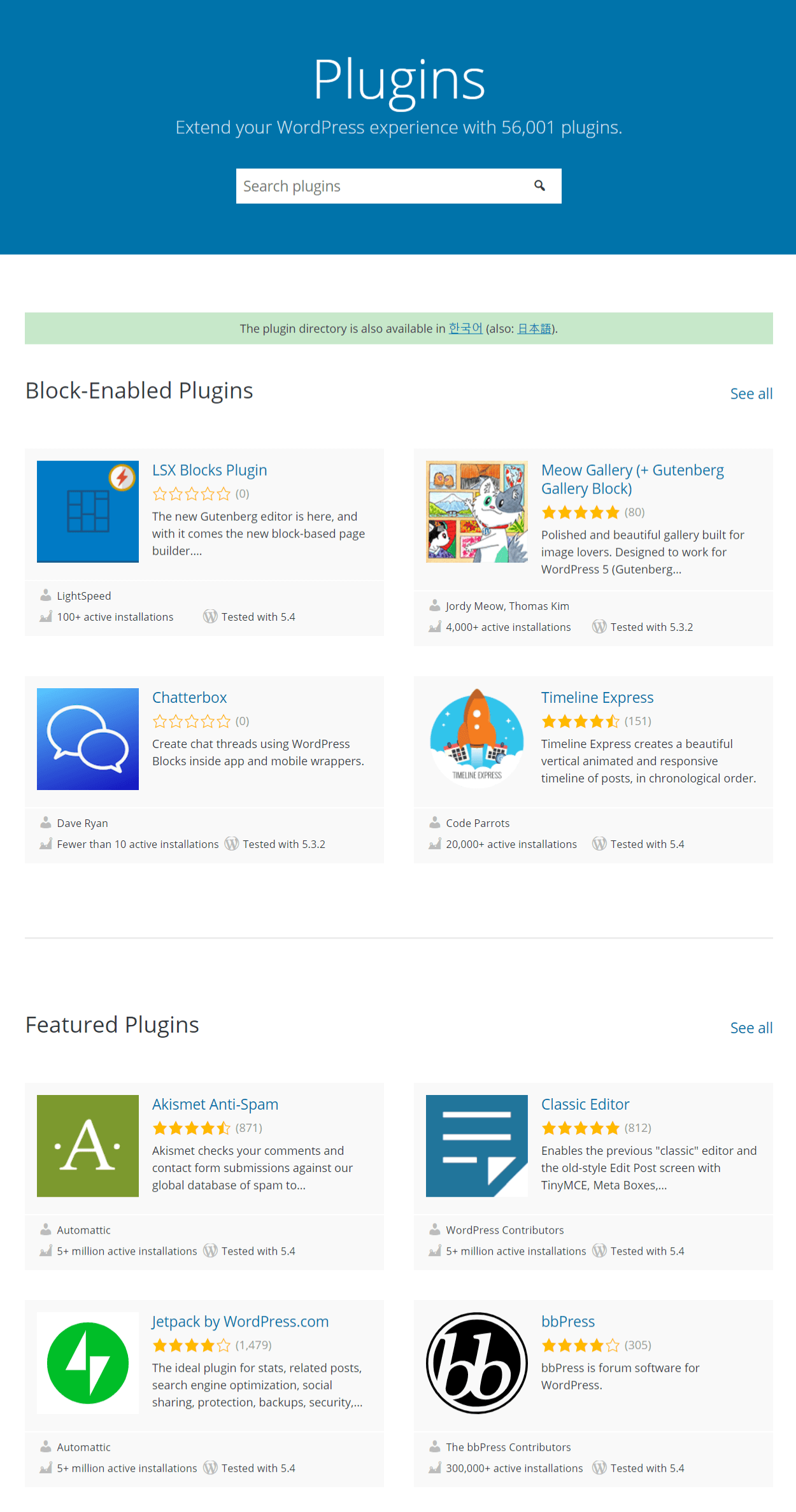Click Classic Editor star rating
The image size is (796, 1512).
point(580,1127)
